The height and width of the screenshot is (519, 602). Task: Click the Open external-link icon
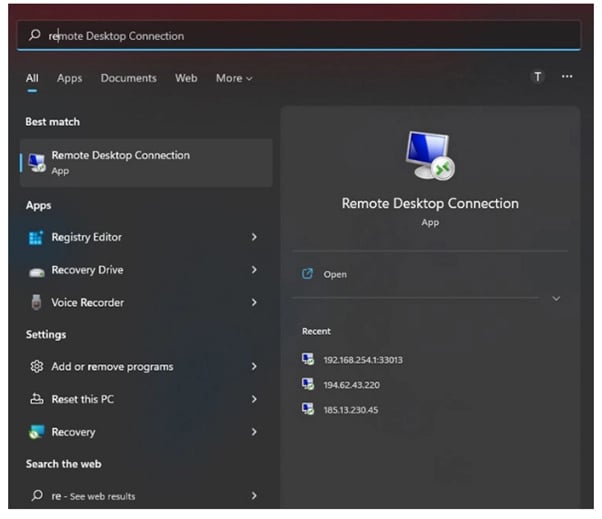pos(307,274)
